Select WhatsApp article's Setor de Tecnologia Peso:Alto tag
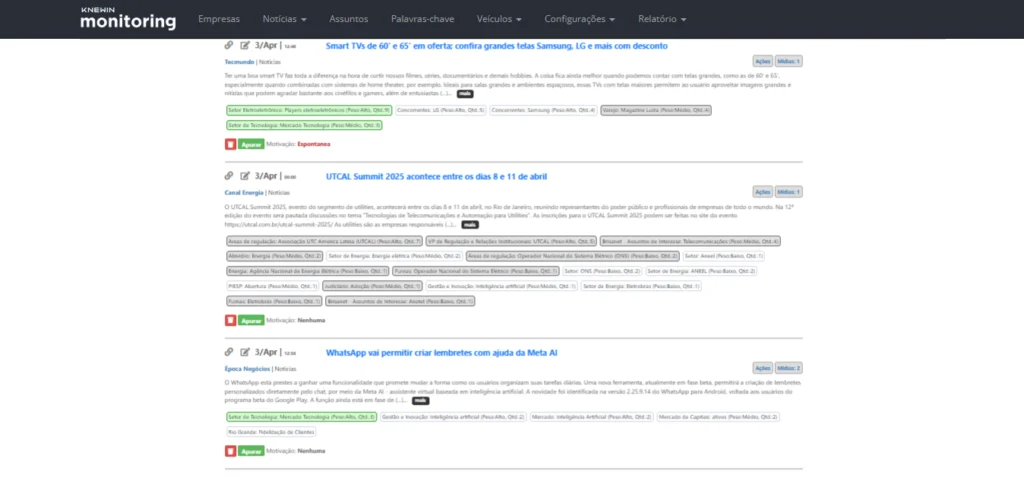The width and height of the screenshot is (1024, 477). pos(301,417)
